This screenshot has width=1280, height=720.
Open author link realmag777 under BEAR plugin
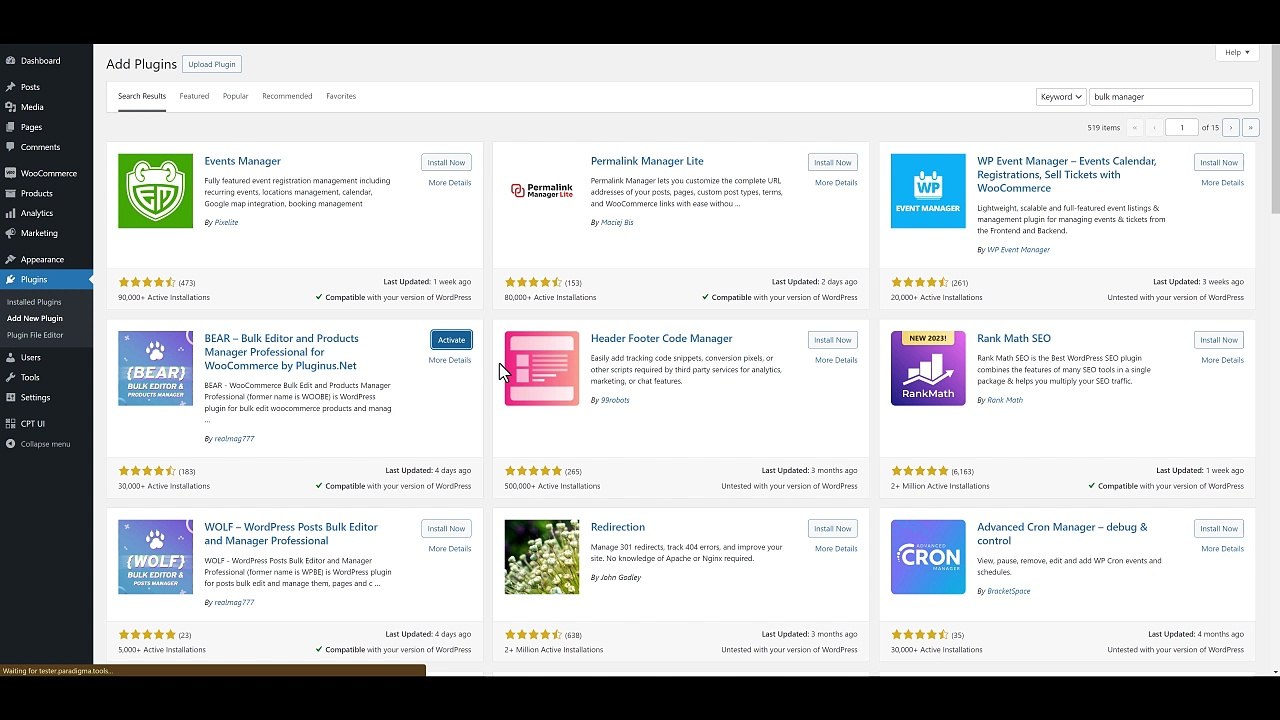[234, 438]
